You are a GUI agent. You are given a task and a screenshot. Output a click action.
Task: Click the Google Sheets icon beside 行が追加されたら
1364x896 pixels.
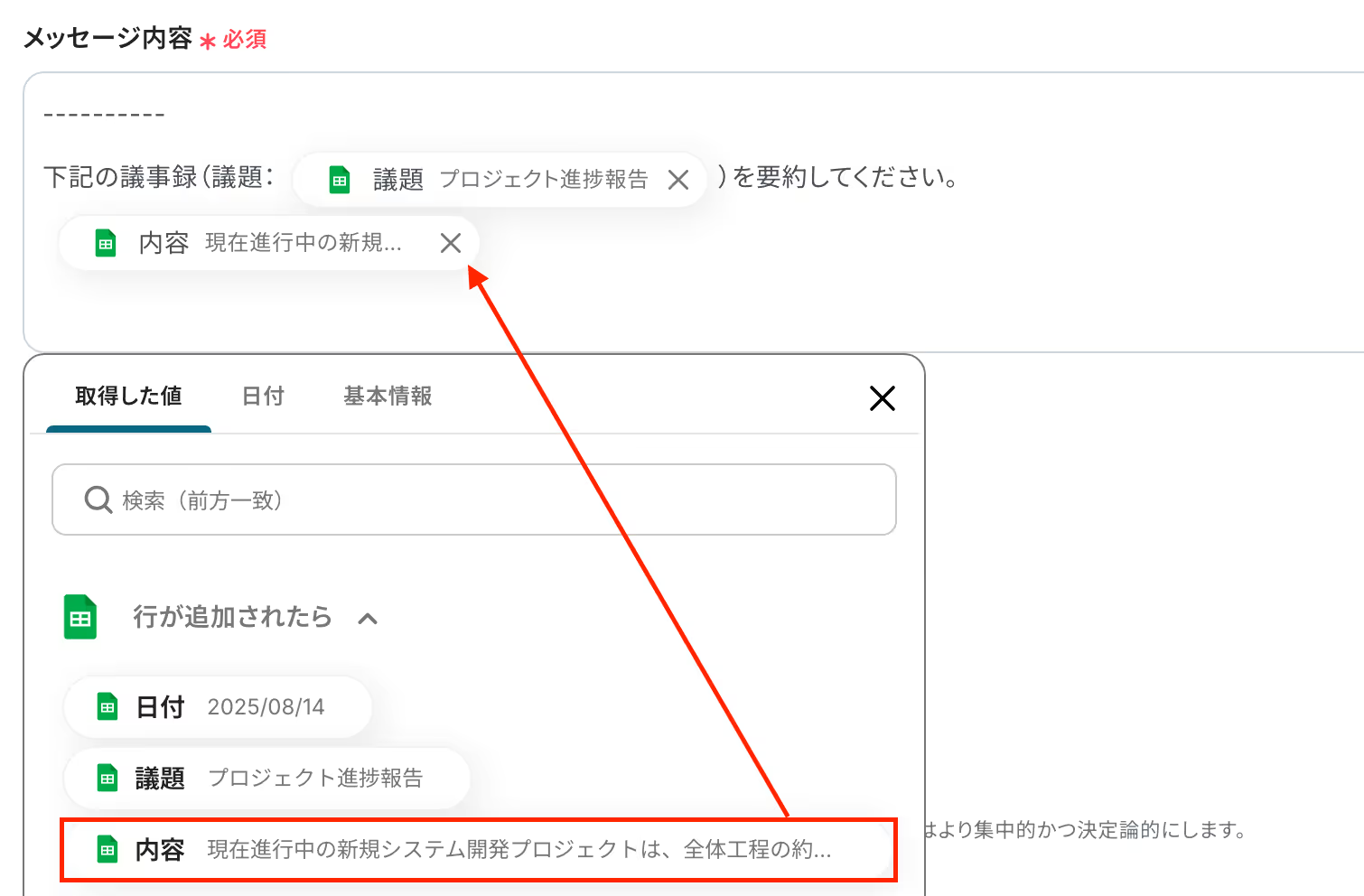coord(80,617)
